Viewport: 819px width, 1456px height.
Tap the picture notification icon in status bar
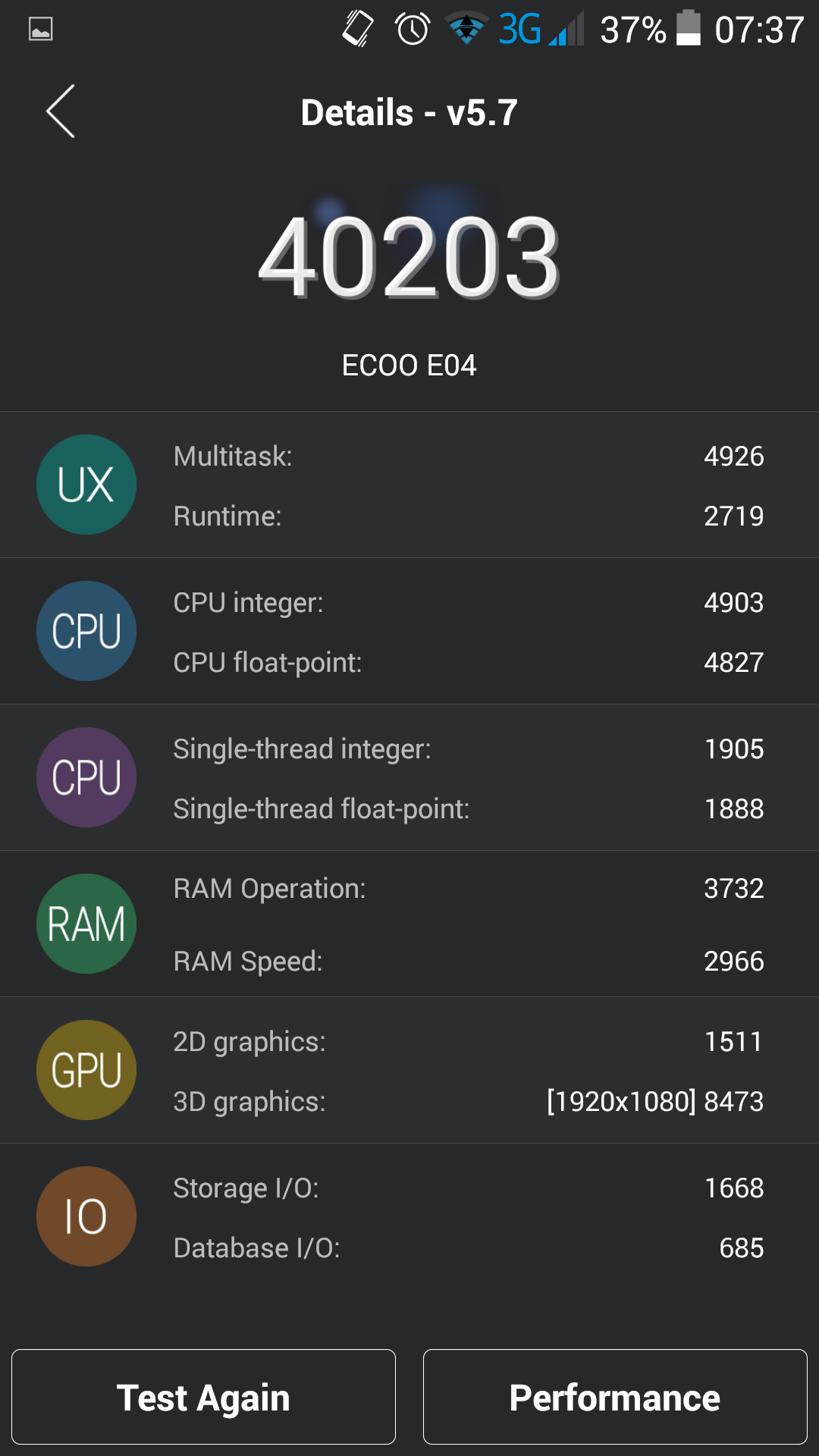pyautogui.click(x=41, y=30)
